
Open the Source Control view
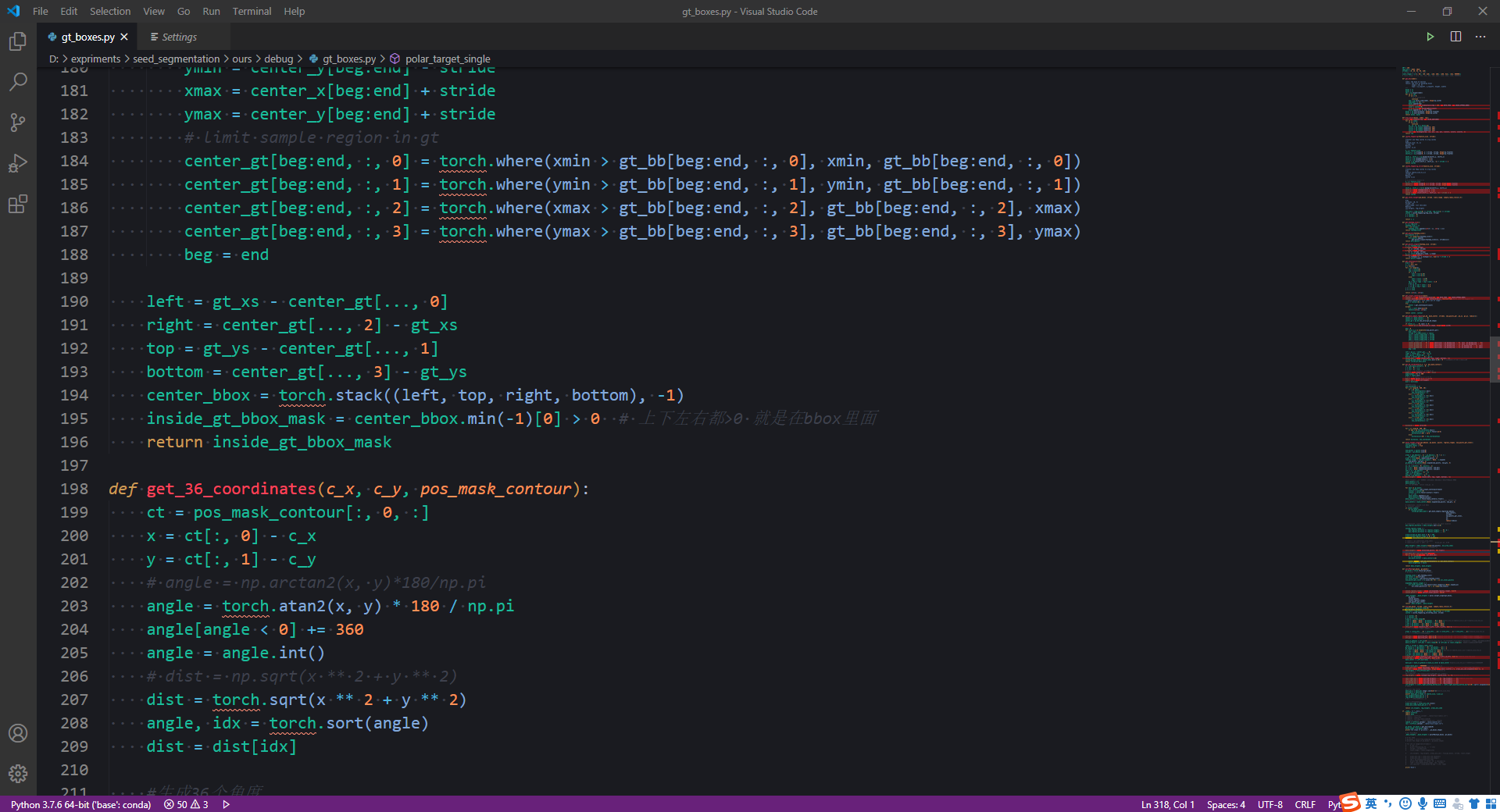(x=17, y=122)
